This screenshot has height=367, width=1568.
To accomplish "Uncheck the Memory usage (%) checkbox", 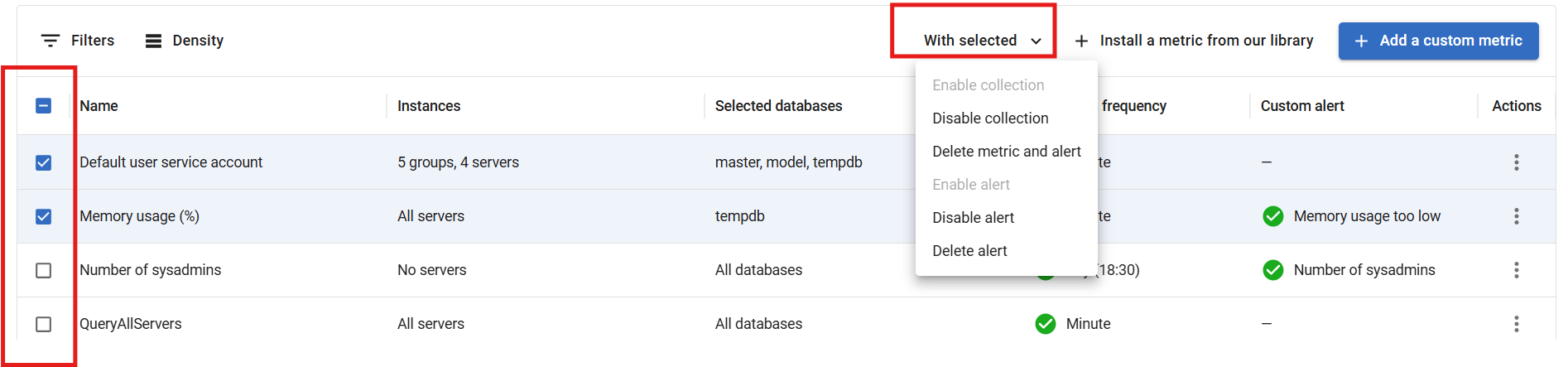I will (44, 216).
